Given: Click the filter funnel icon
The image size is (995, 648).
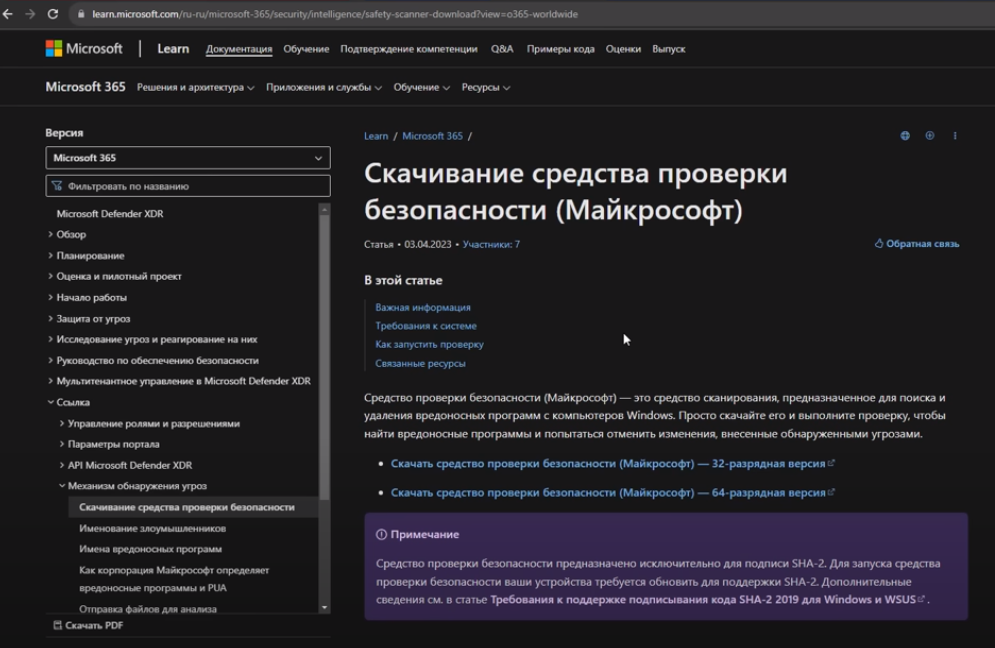Looking at the screenshot, I should click(x=57, y=186).
